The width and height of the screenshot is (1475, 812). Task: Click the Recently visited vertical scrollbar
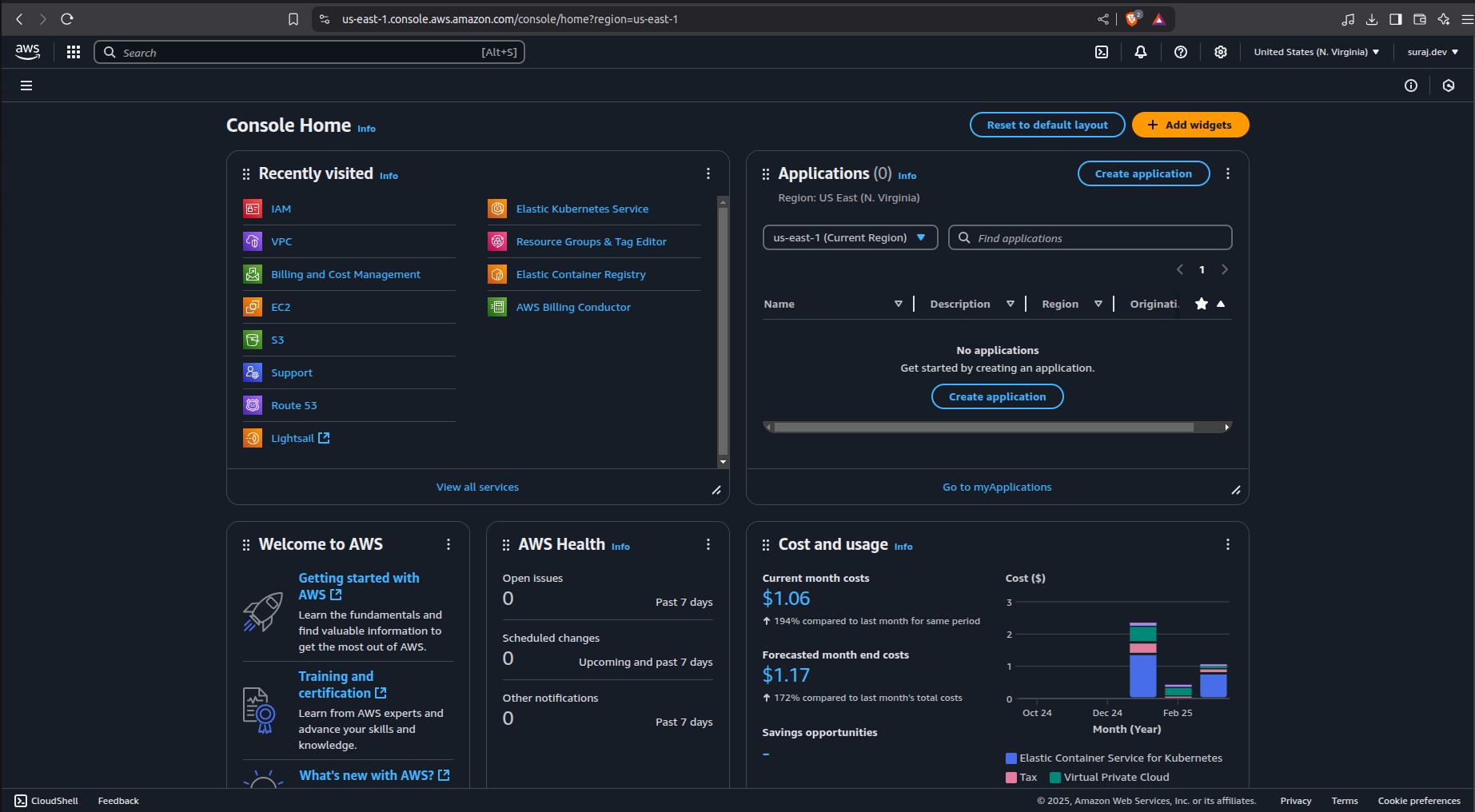723,332
